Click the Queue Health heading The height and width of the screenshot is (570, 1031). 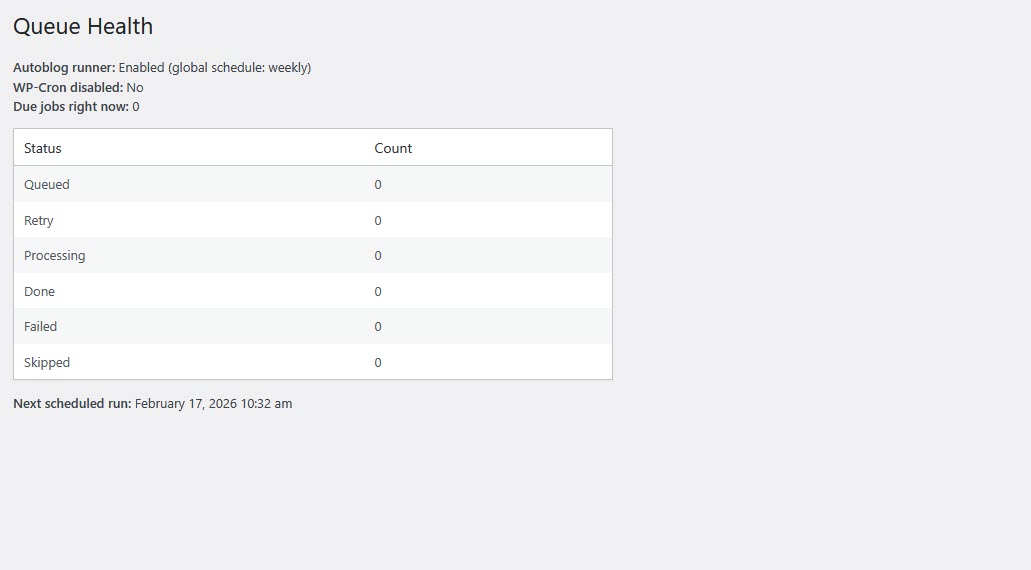tap(83, 27)
